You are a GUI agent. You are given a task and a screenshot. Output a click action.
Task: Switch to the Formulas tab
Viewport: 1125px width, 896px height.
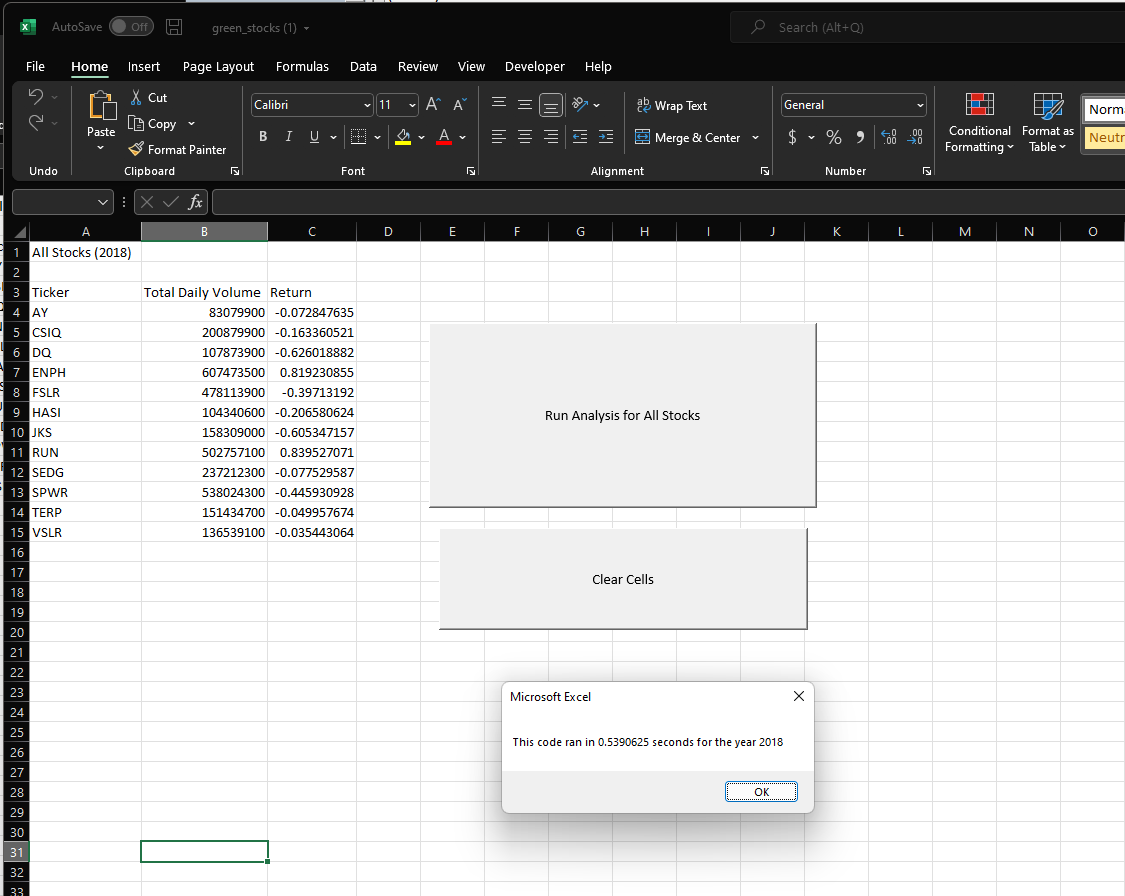(x=302, y=66)
